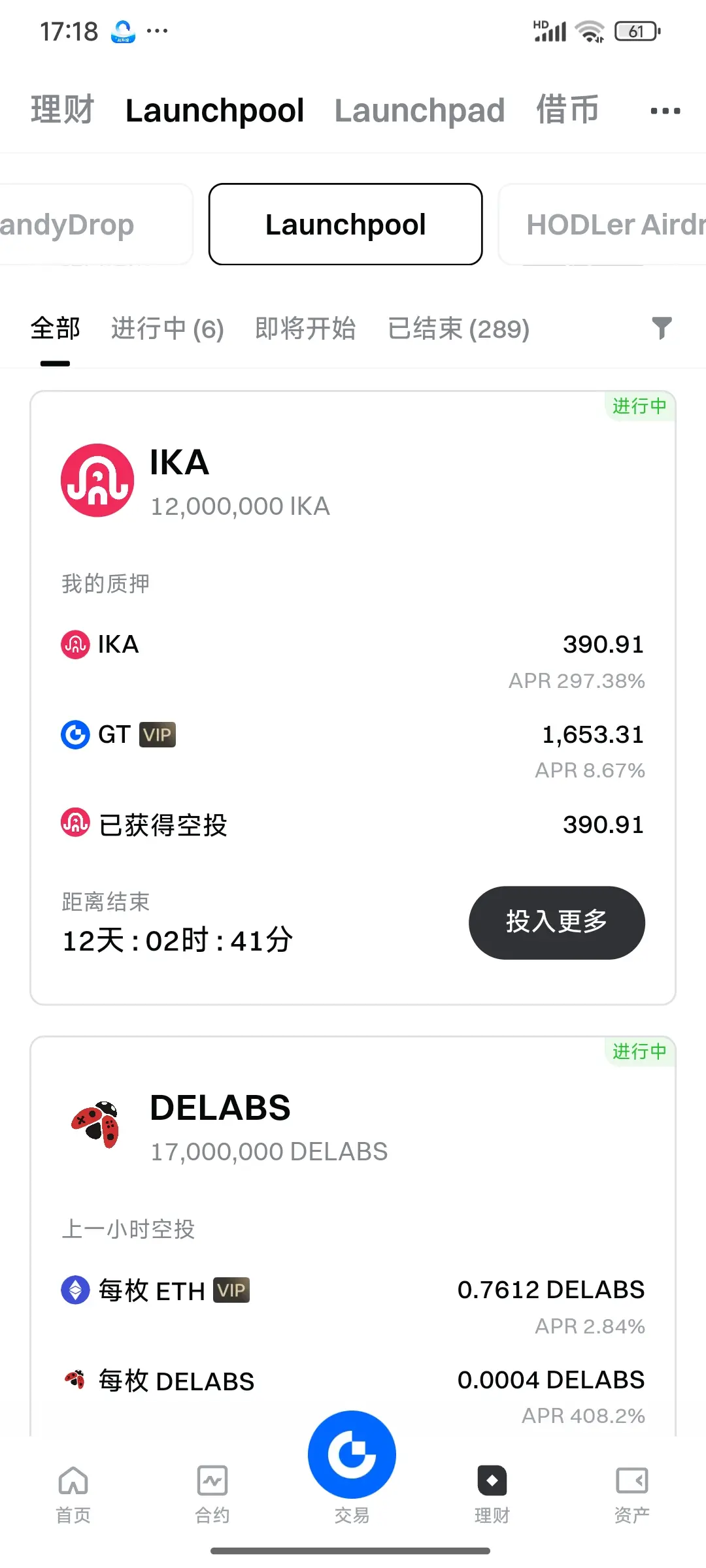Select the 即将开始 filter tab
Image resolution: width=706 pixels, height=1568 pixels.
pyautogui.click(x=305, y=329)
